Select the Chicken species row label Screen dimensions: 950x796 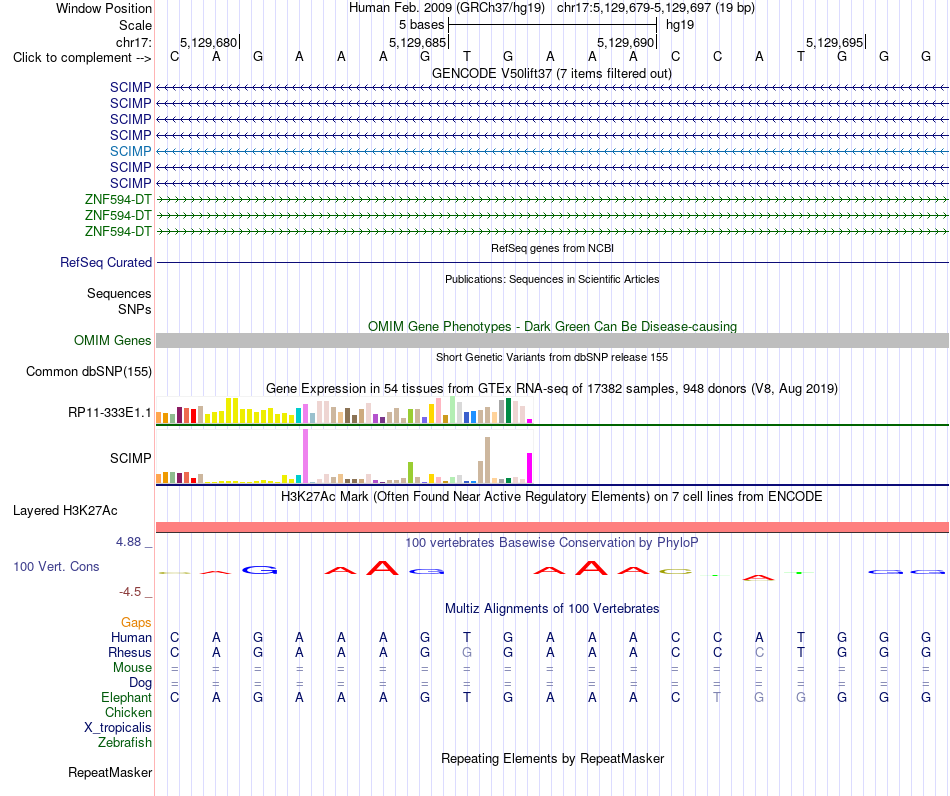tap(128, 712)
